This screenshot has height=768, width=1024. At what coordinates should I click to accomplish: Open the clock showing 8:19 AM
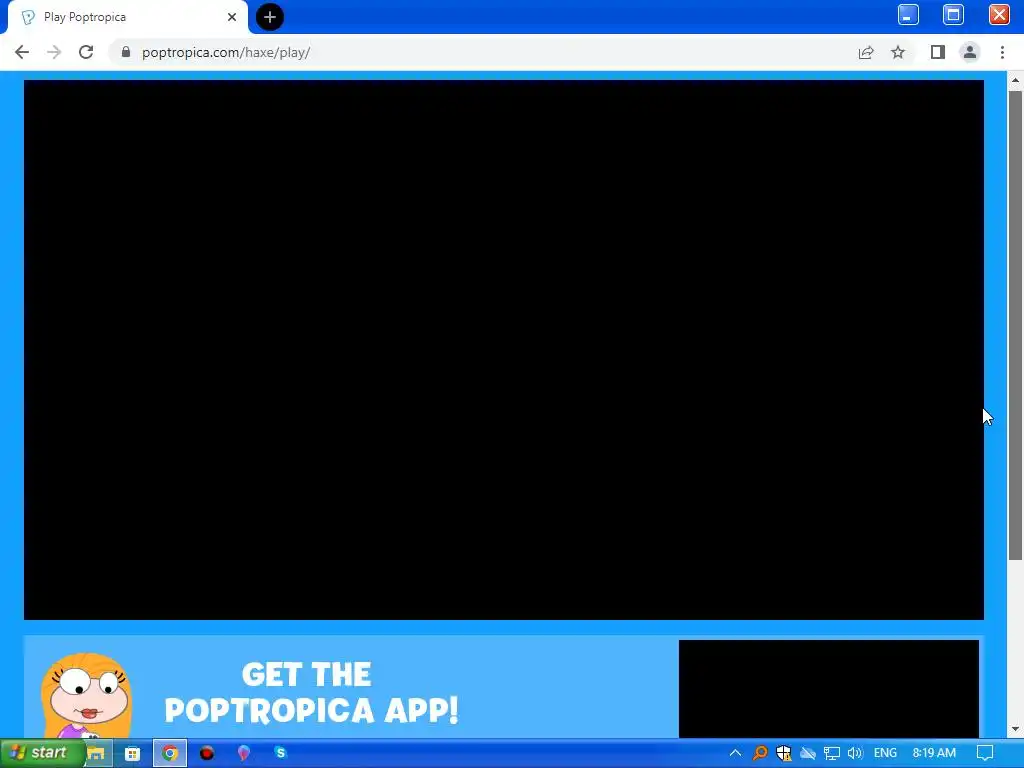[x=935, y=753]
